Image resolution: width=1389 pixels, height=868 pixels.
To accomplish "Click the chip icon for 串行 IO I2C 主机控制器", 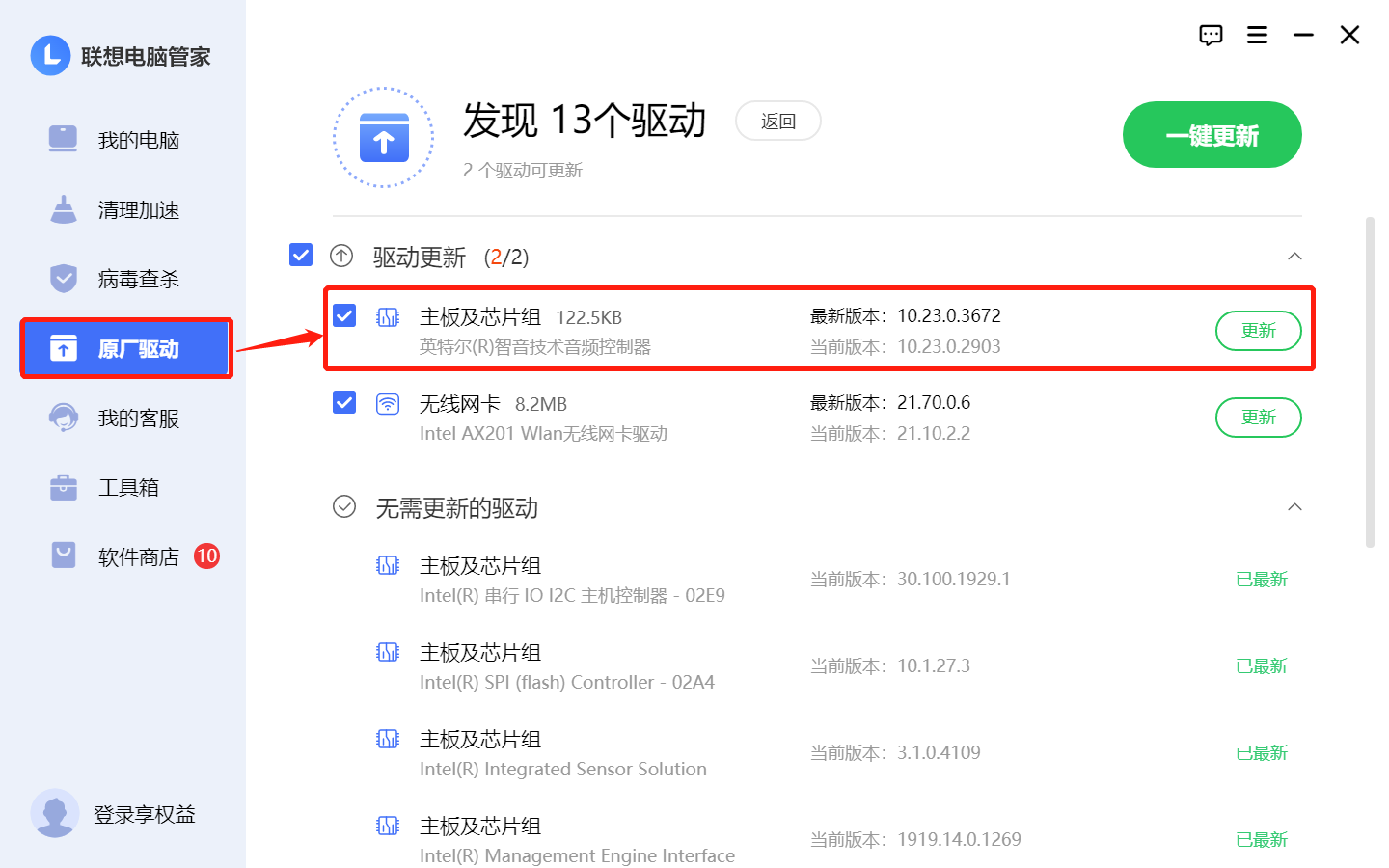I will coord(388,565).
